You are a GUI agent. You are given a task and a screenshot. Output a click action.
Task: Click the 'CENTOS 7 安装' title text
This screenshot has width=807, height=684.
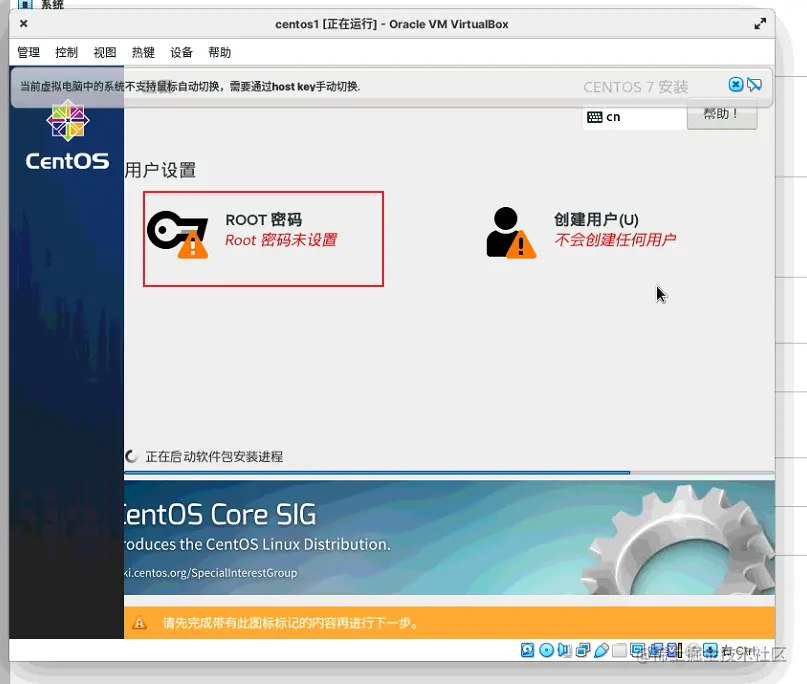click(636, 87)
